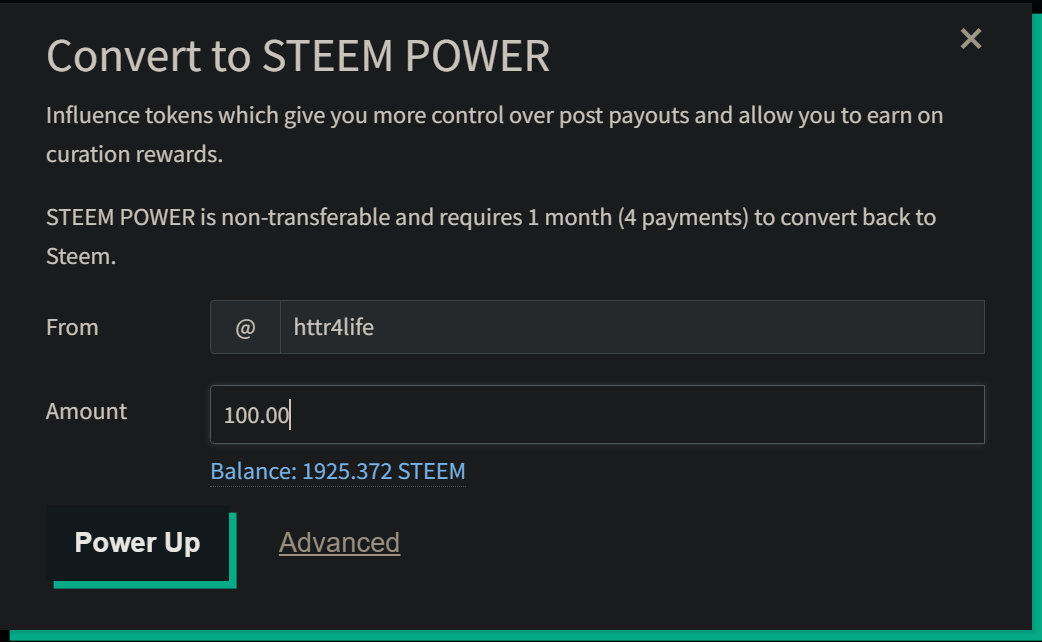Click the words 'convert back to' in notice
Screen dimensions: 1042x642
[845, 217]
